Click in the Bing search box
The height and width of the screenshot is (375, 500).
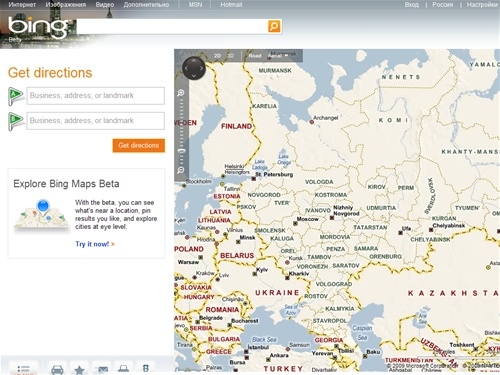[172, 26]
